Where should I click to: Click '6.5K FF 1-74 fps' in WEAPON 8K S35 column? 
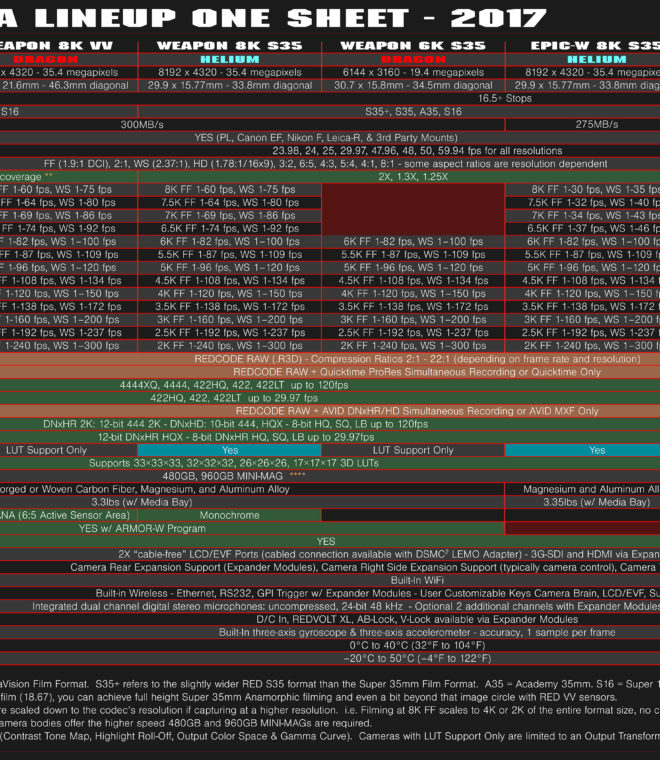point(230,229)
